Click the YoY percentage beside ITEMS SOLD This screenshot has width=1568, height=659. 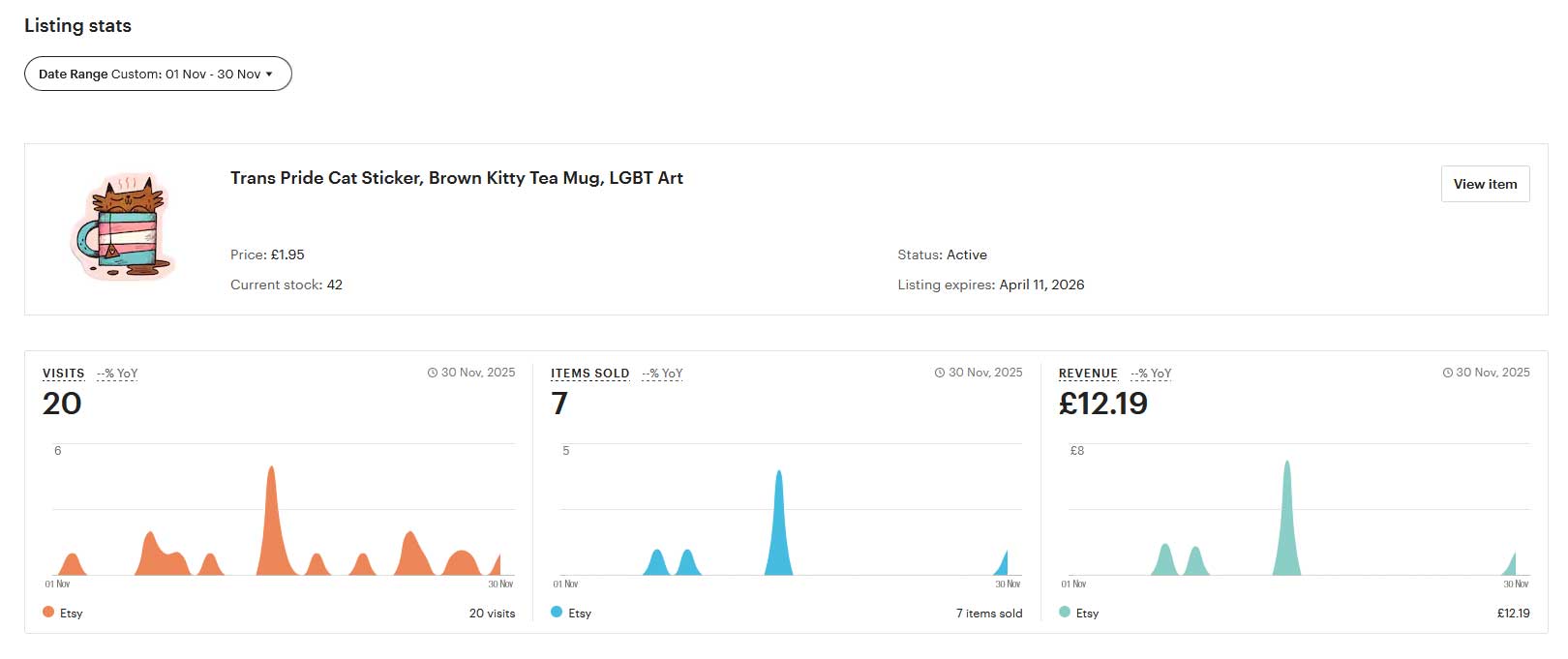662,374
